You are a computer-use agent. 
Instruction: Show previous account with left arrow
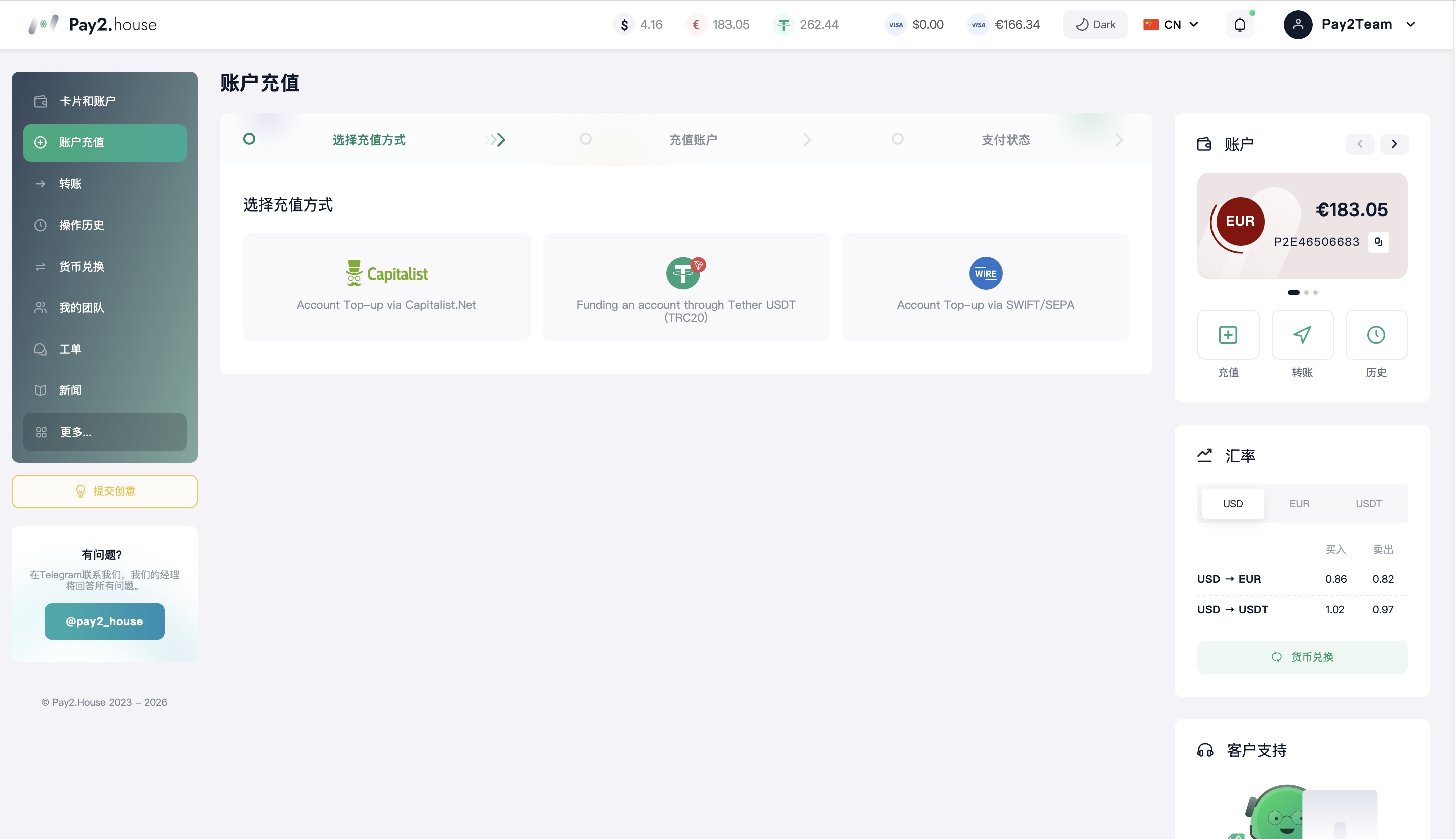point(1360,144)
